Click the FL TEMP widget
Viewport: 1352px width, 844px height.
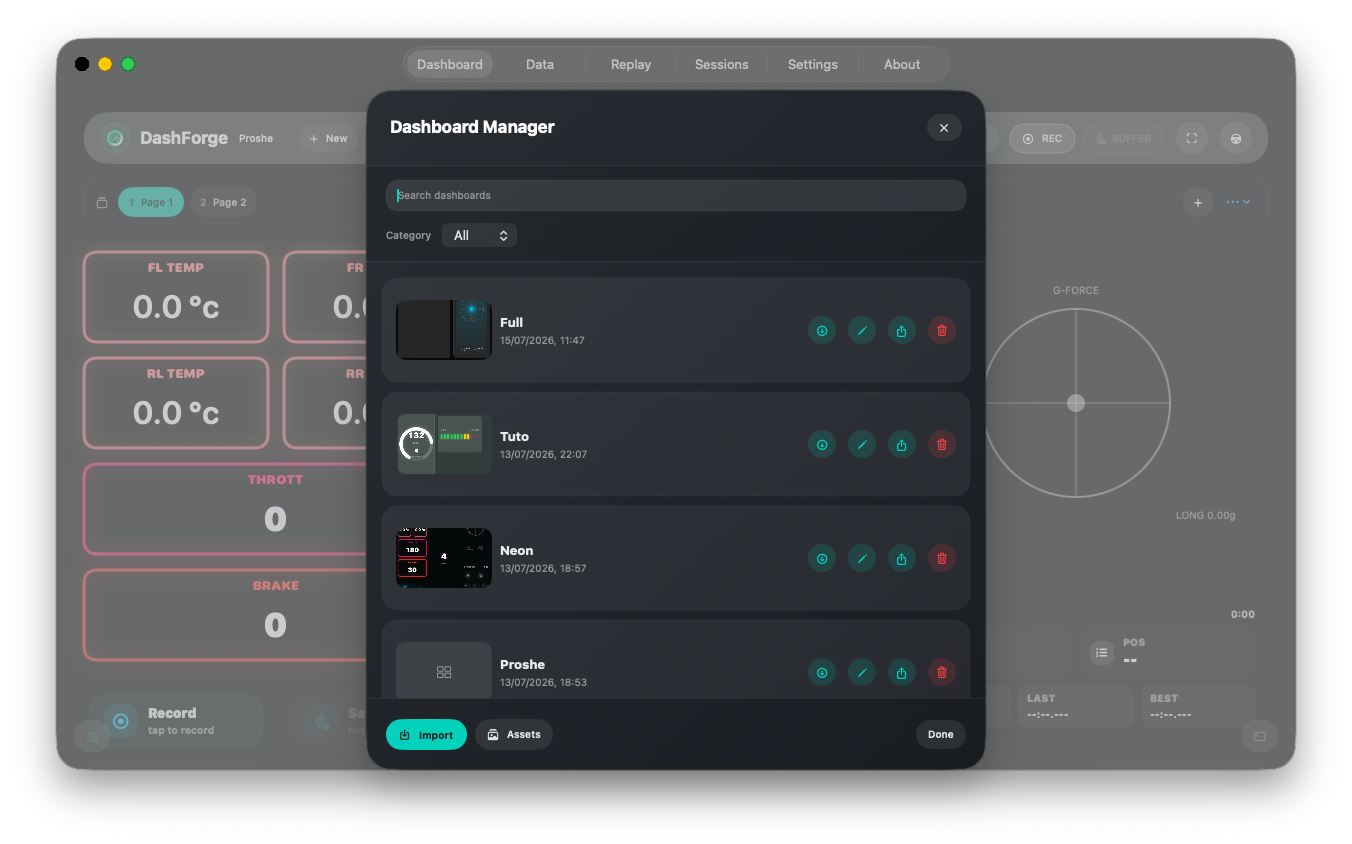[176, 297]
